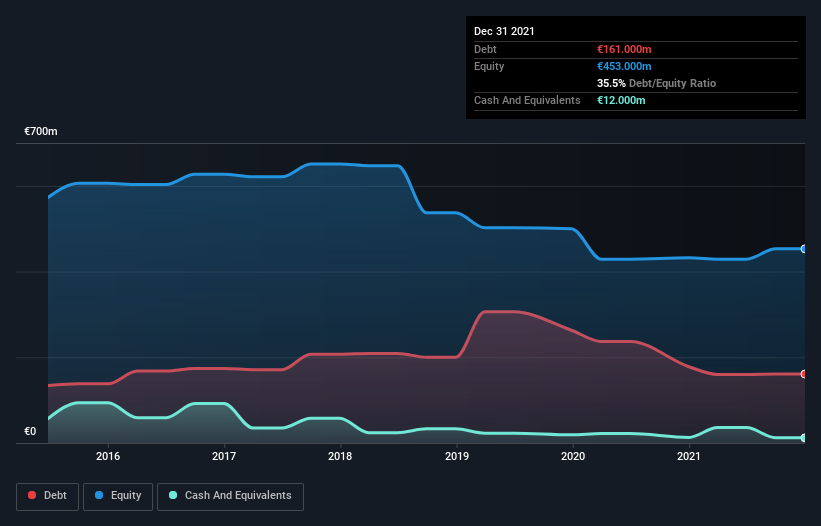Toggle the Debt series legend button
This screenshot has height=526, width=821.
pyautogui.click(x=47, y=496)
